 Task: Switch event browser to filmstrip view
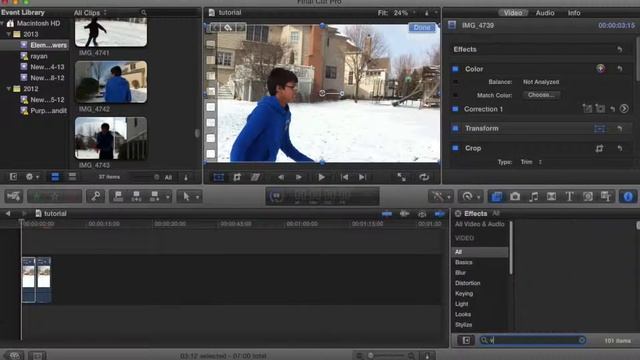pos(55,177)
